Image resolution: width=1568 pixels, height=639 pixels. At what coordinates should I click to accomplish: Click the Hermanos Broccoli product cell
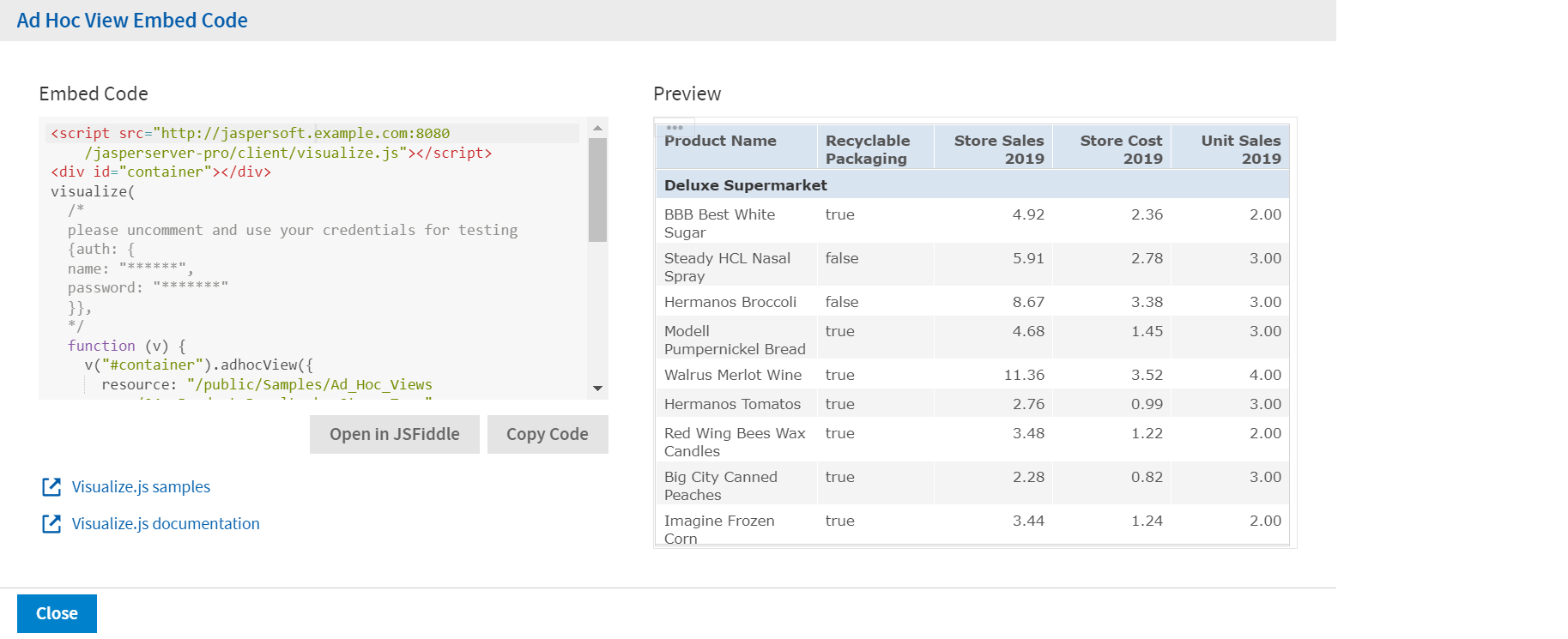point(736,302)
